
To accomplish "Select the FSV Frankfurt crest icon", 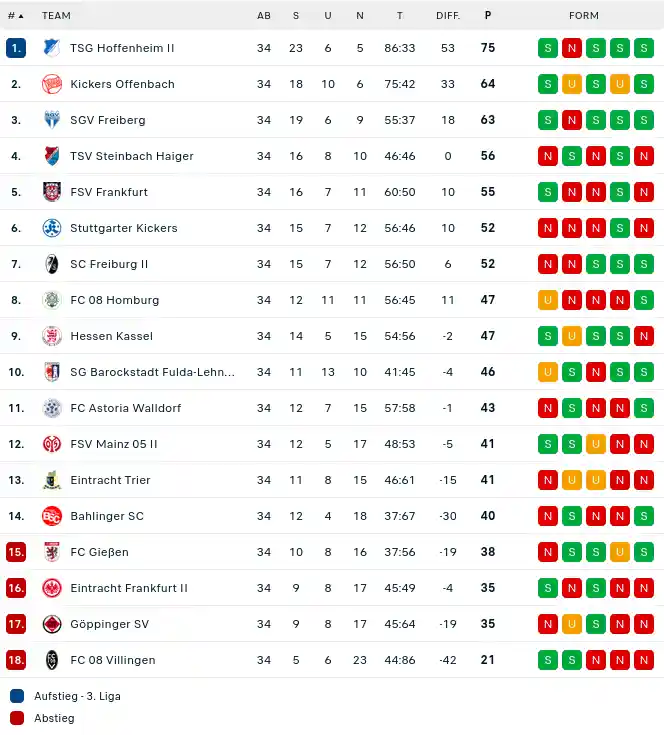I will click(x=52, y=192).
